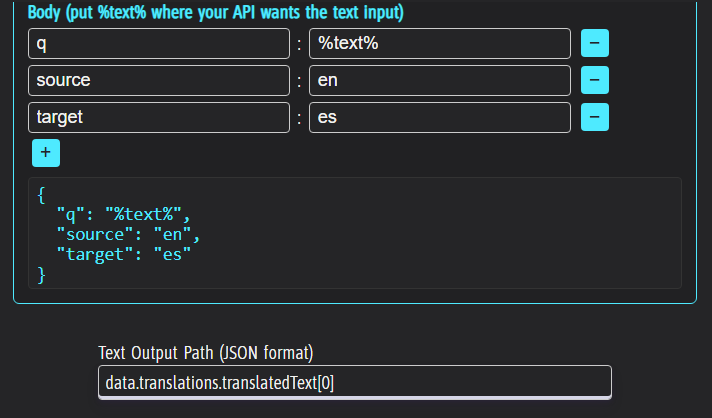Add a new body field with plus button

point(46,153)
